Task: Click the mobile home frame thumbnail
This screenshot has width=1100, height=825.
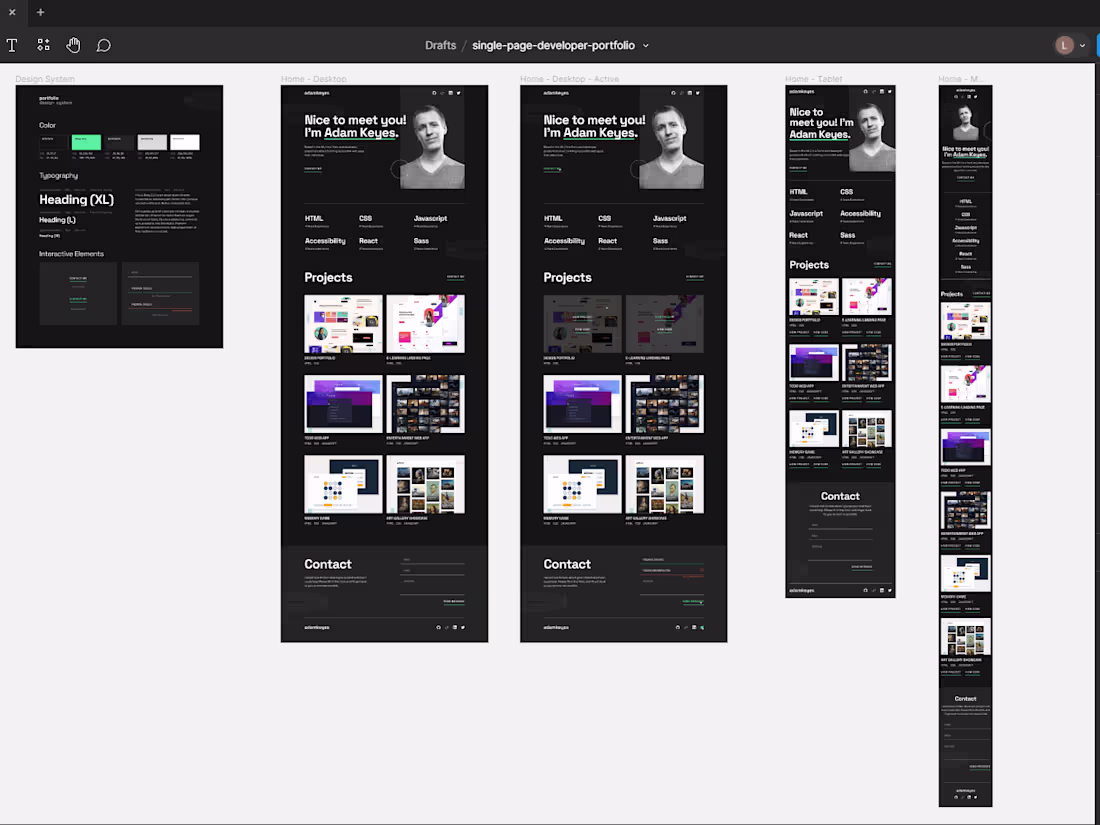Action: [x=964, y=440]
